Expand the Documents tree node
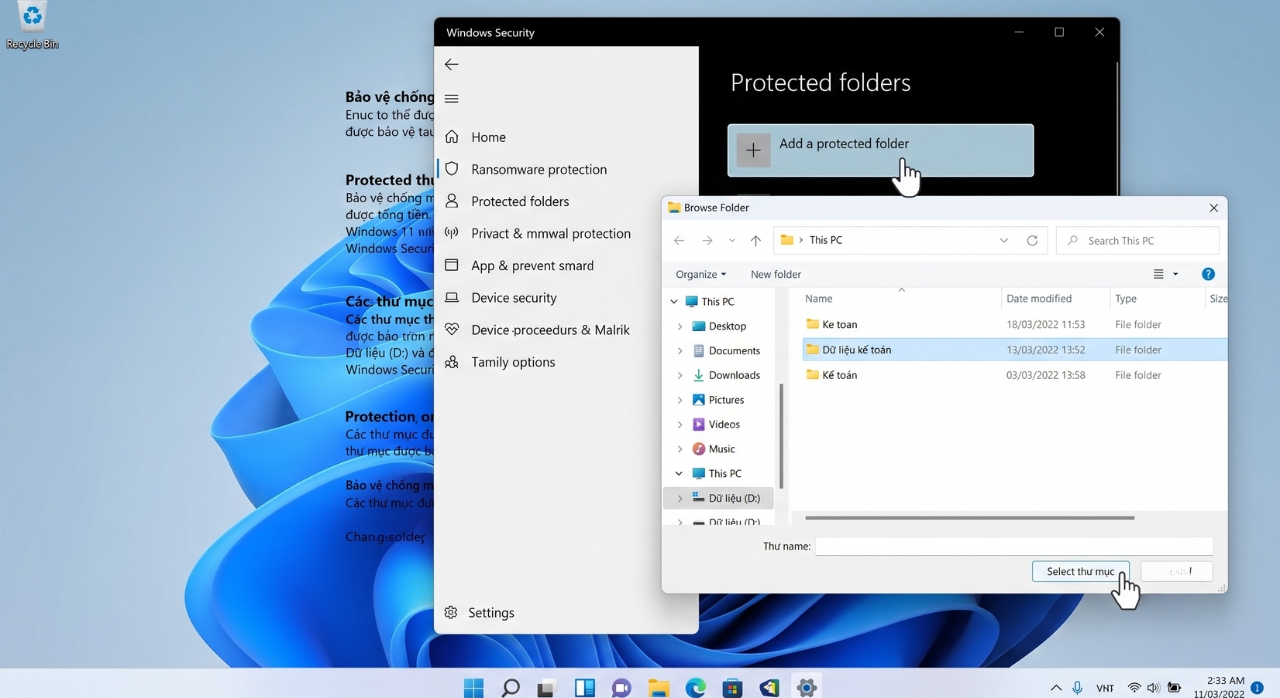Screen dimensions: 1280x698 [x=680, y=351]
